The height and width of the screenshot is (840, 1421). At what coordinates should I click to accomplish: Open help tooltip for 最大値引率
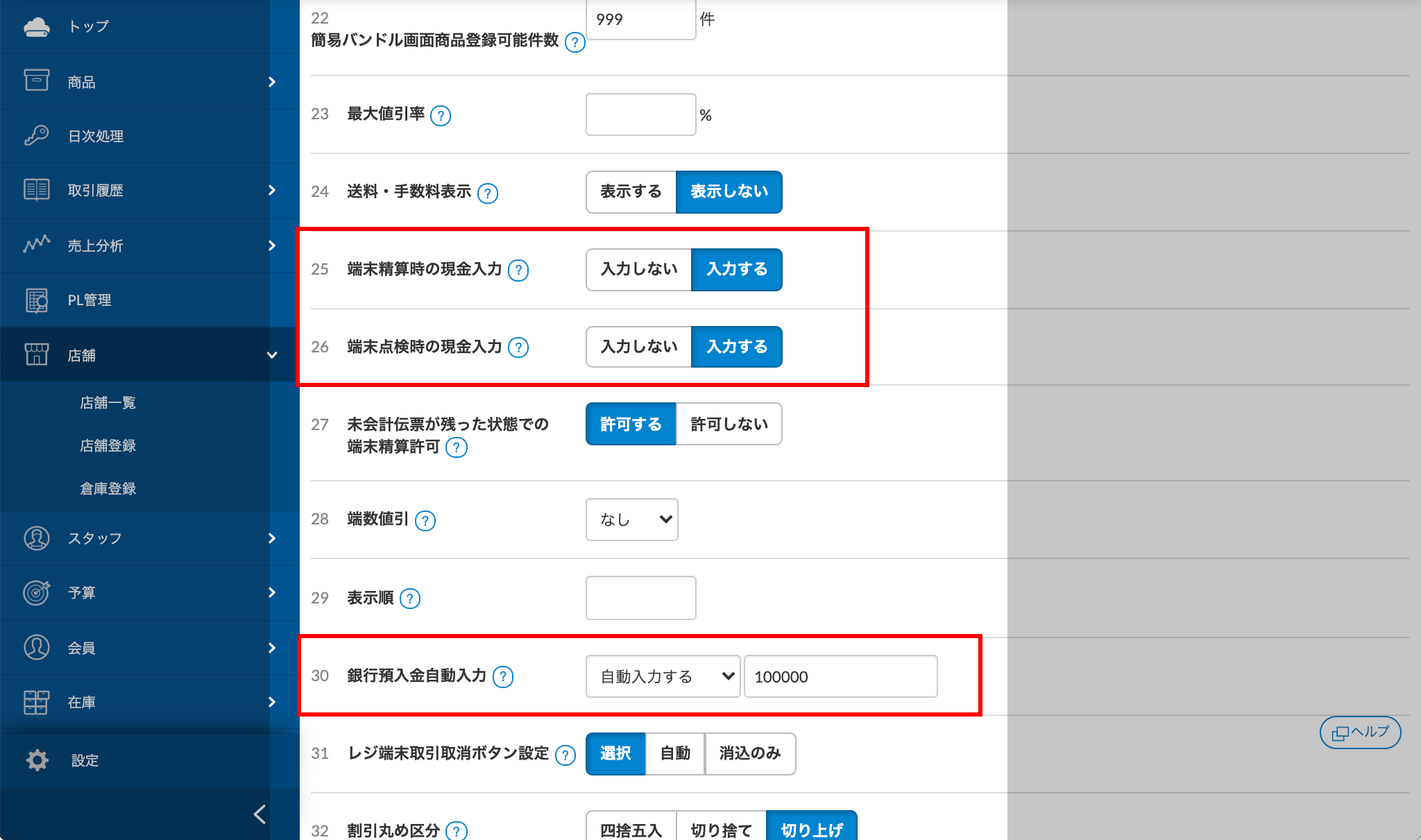pos(440,115)
